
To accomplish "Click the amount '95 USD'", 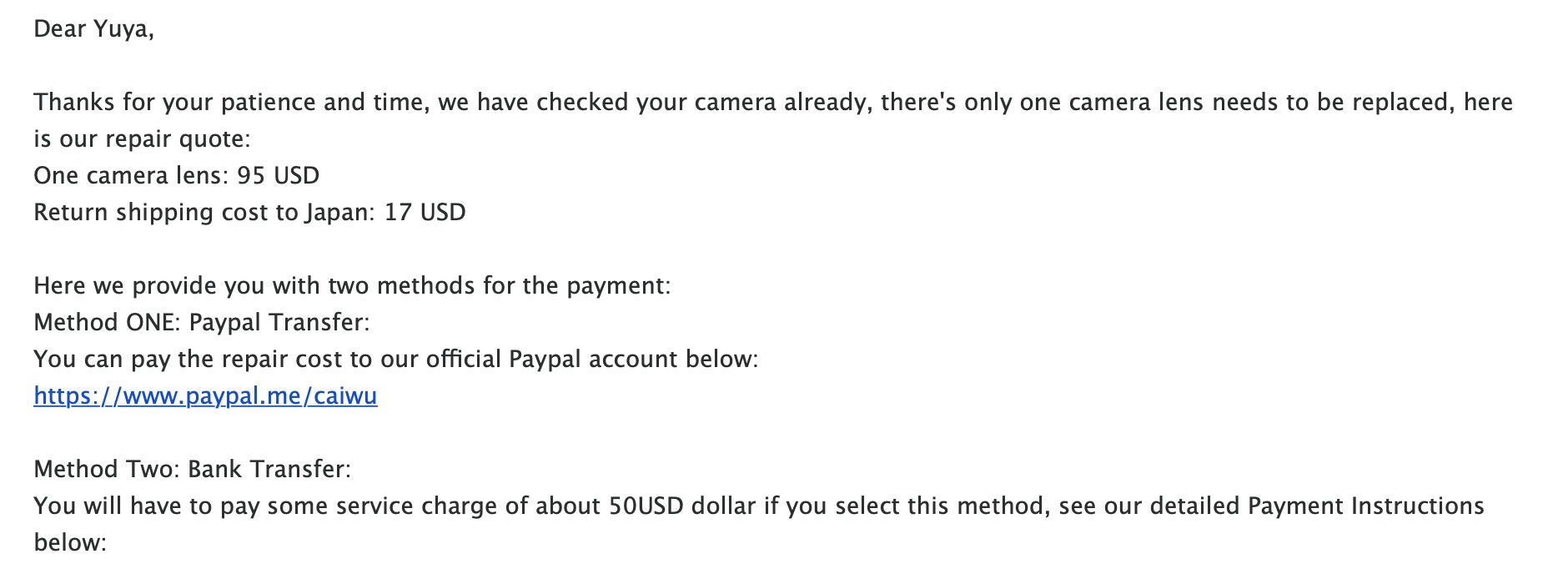I will click(279, 176).
